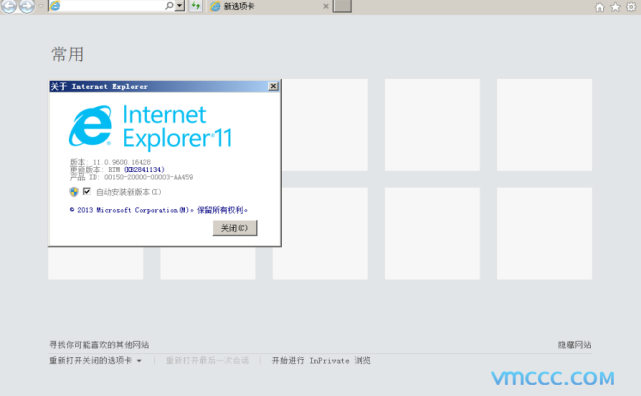Open the Home page icon

[x=600, y=7]
